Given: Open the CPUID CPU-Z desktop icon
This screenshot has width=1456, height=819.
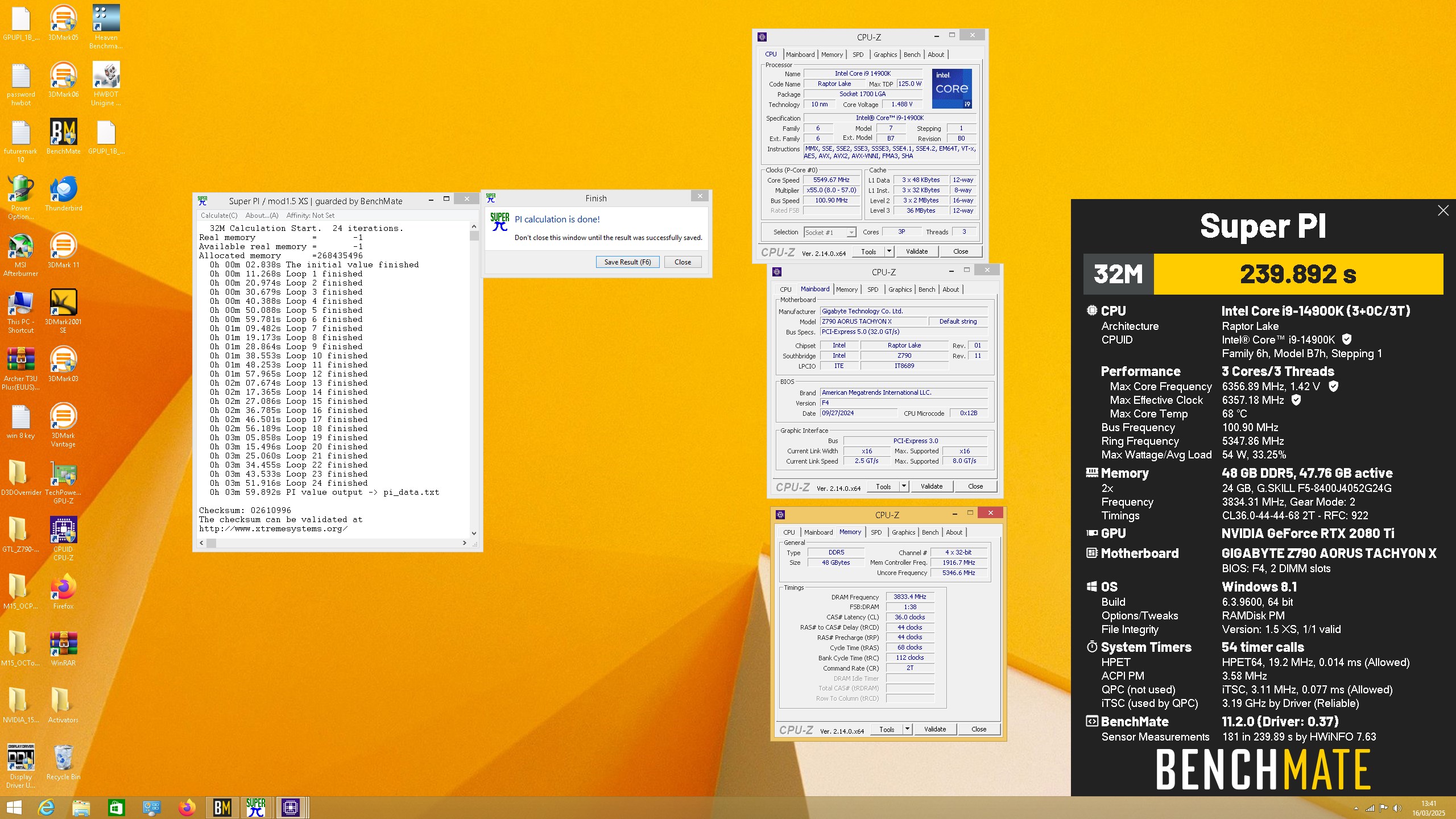Looking at the screenshot, I should (x=63, y=539).
